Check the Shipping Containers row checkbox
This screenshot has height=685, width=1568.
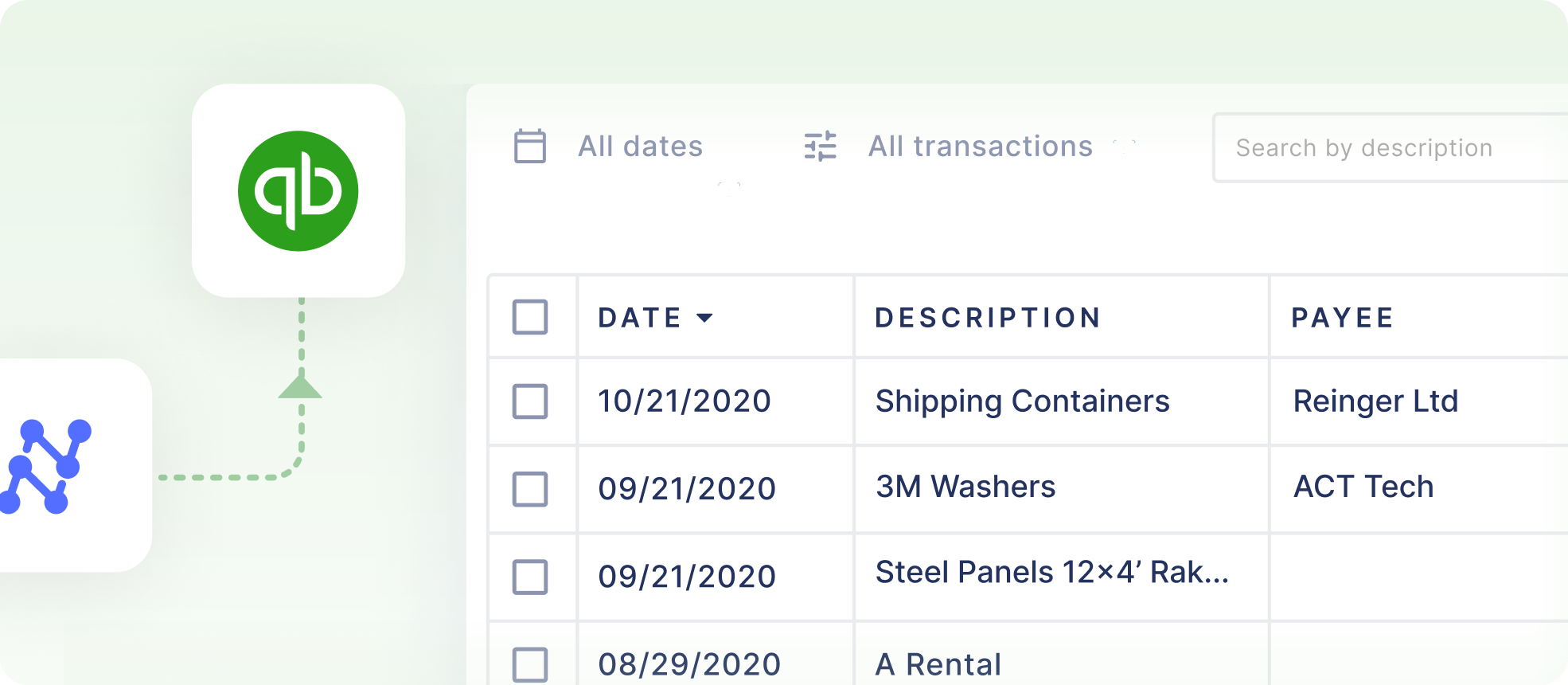[x=530, y=401]
